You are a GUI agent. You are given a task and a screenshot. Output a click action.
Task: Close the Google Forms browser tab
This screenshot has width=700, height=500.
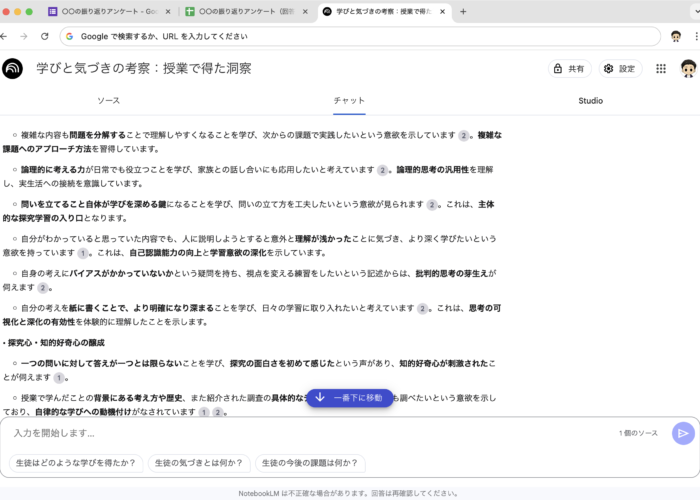(x=168, y=12)
